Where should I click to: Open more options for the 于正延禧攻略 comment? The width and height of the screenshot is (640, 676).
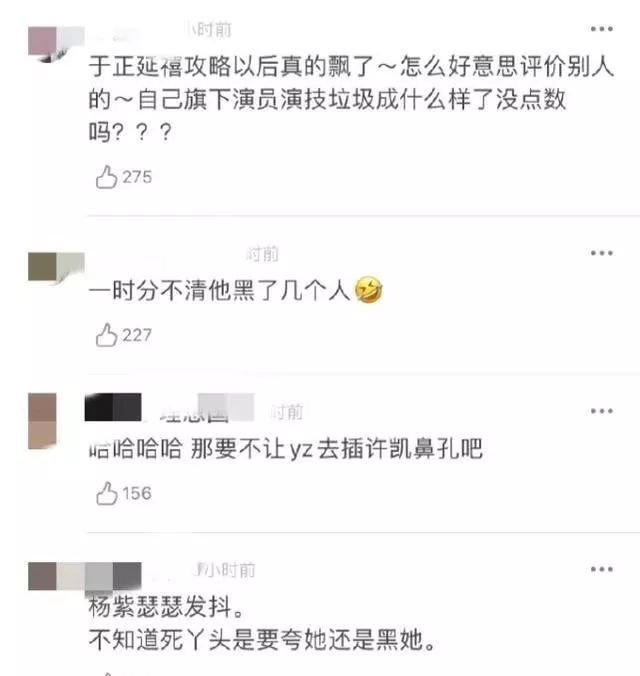click(602, 29)
